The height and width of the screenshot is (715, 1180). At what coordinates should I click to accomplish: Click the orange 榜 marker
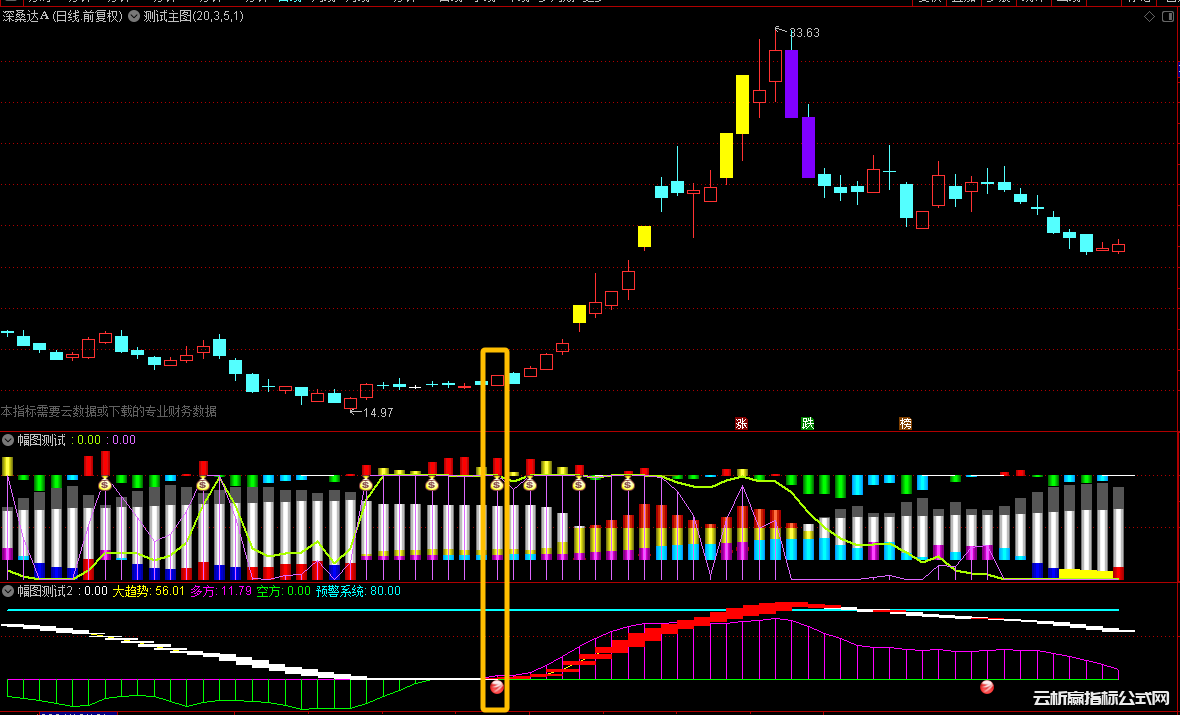tap(905, 424)
